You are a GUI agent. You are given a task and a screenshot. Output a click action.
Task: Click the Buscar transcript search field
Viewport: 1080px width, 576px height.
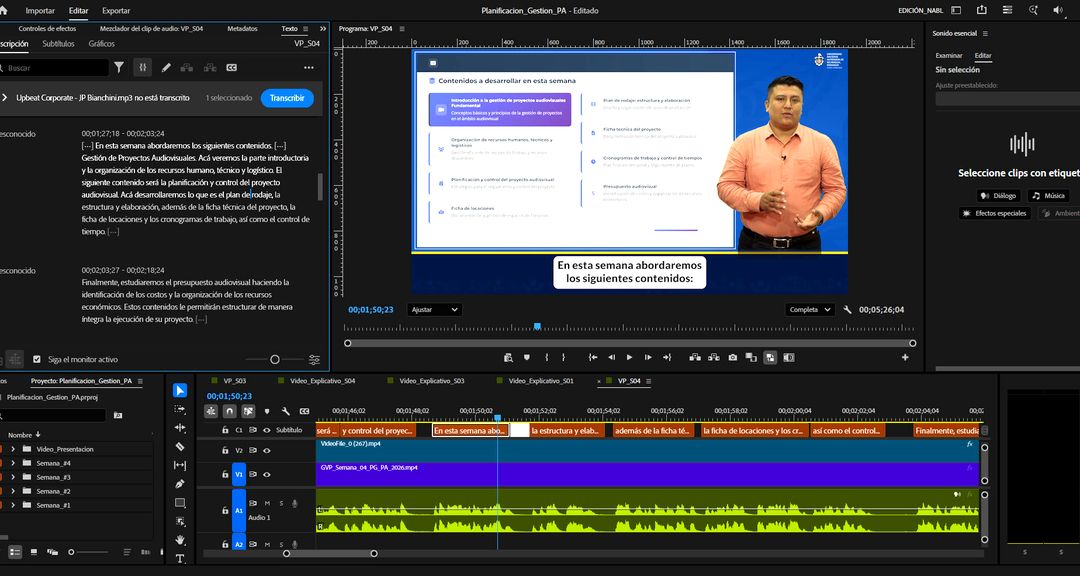pos(55,68)
